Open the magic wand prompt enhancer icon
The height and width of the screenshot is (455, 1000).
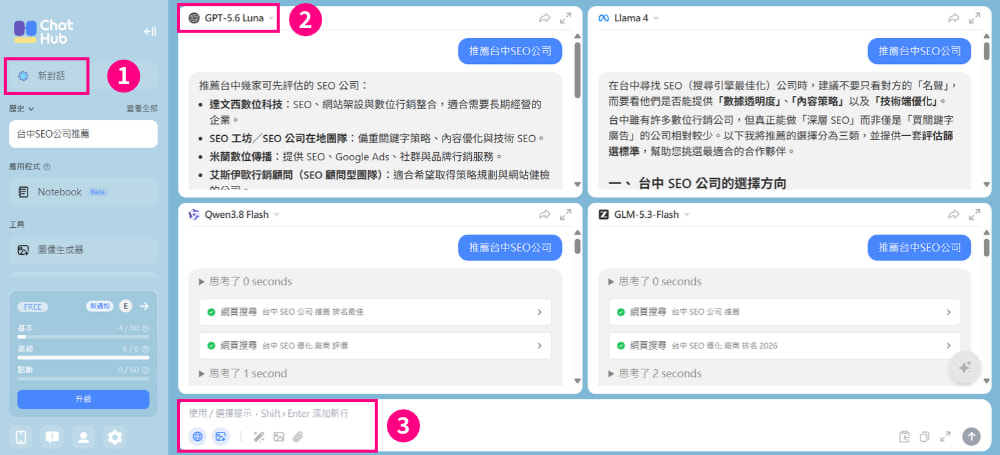pos(258,437)
